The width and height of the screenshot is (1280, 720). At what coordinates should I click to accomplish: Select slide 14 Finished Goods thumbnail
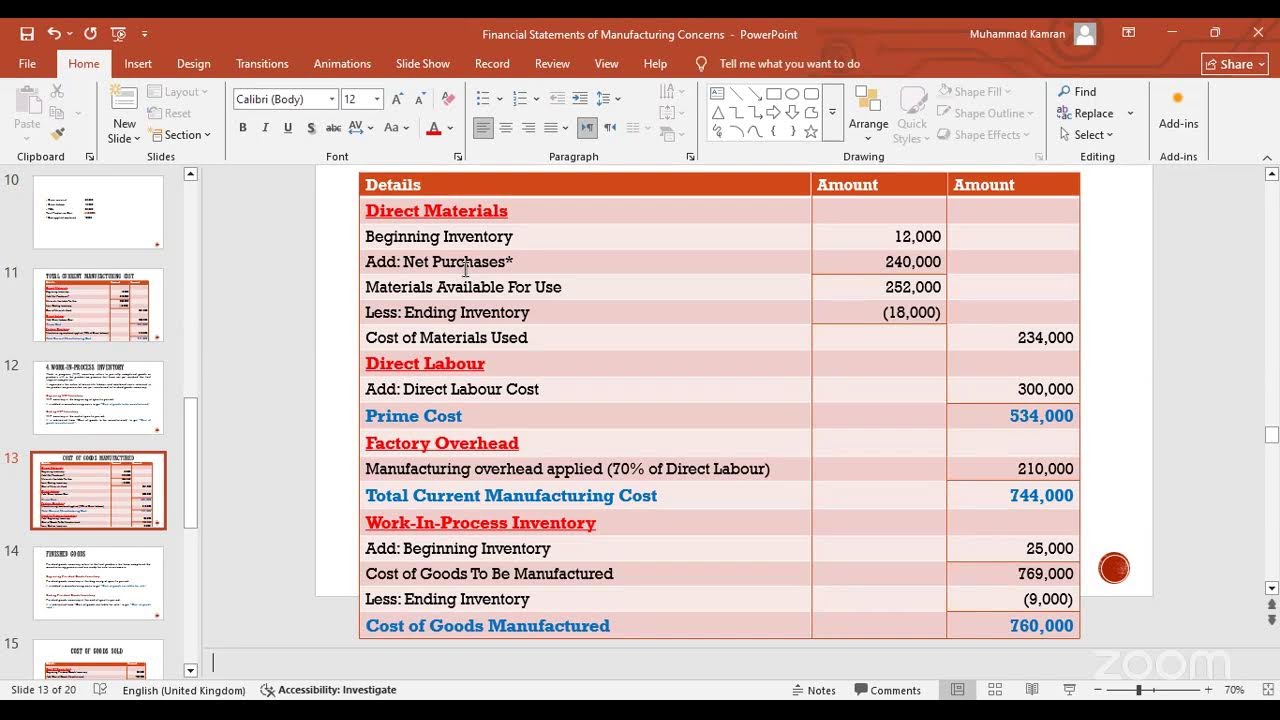click(98, 583)
